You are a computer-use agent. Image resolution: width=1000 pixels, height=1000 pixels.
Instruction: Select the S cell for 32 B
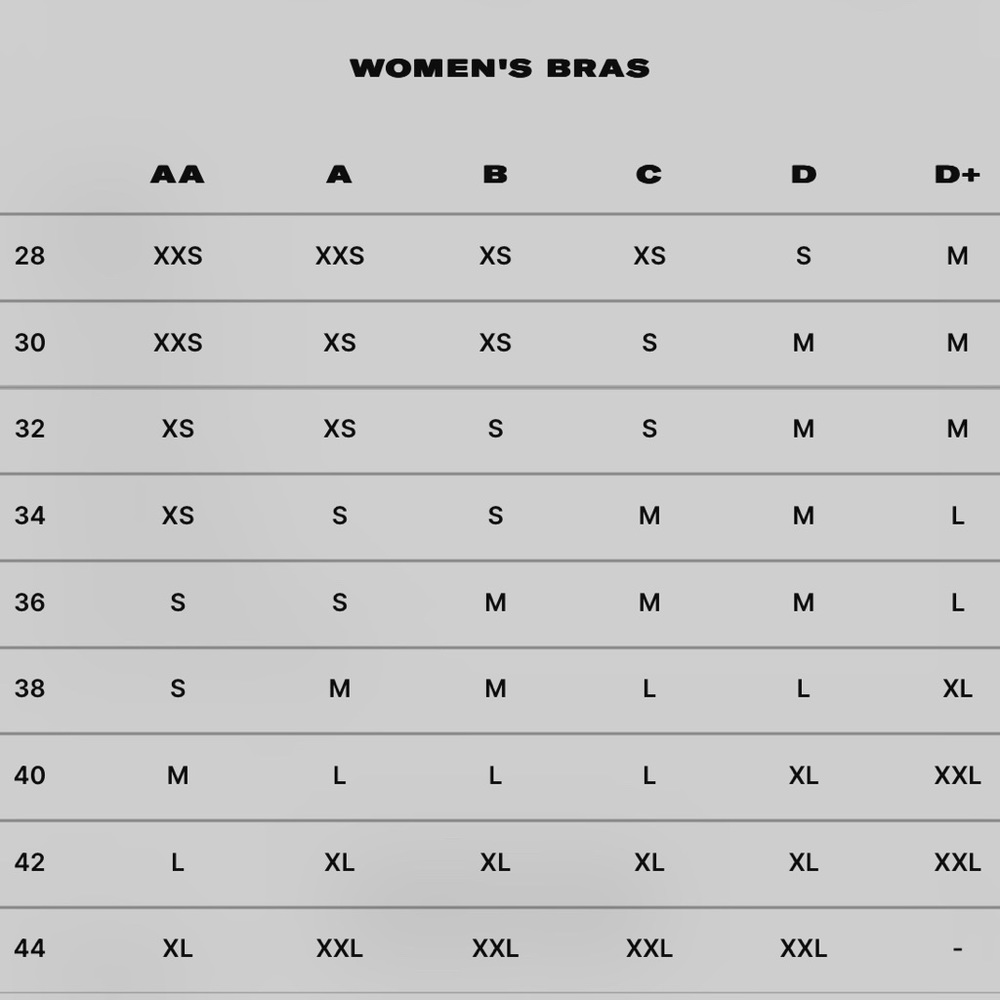coord(496,429)
